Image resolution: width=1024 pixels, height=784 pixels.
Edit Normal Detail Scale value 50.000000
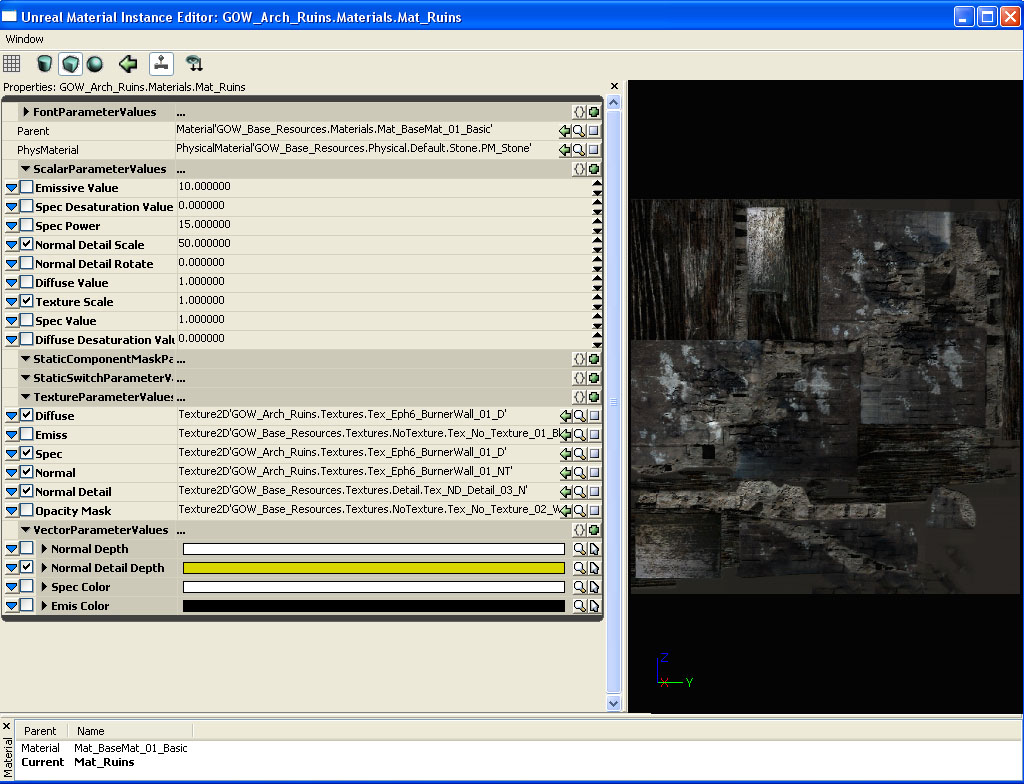384,244
